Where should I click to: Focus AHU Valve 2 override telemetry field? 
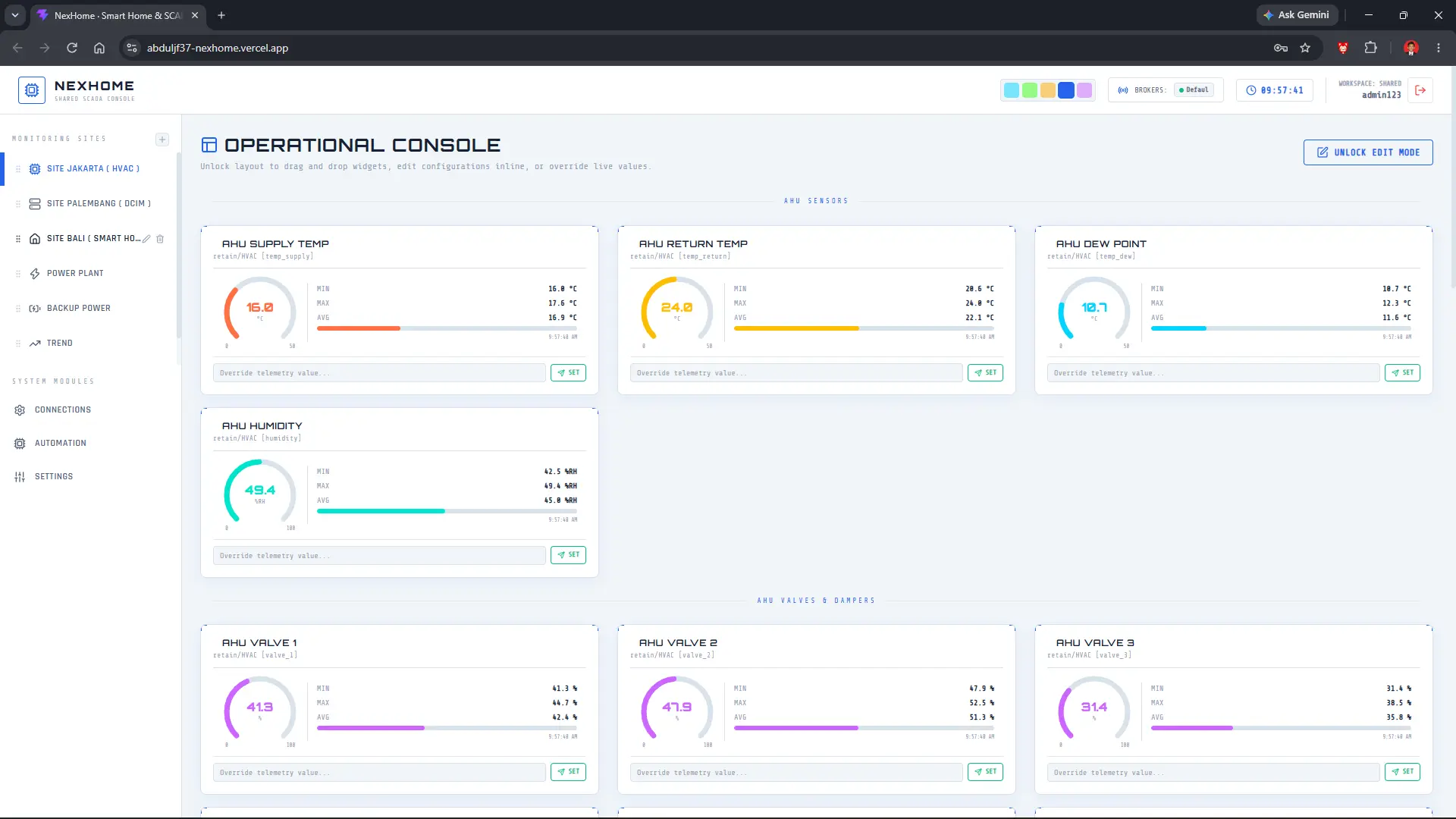tap(796, 773)
